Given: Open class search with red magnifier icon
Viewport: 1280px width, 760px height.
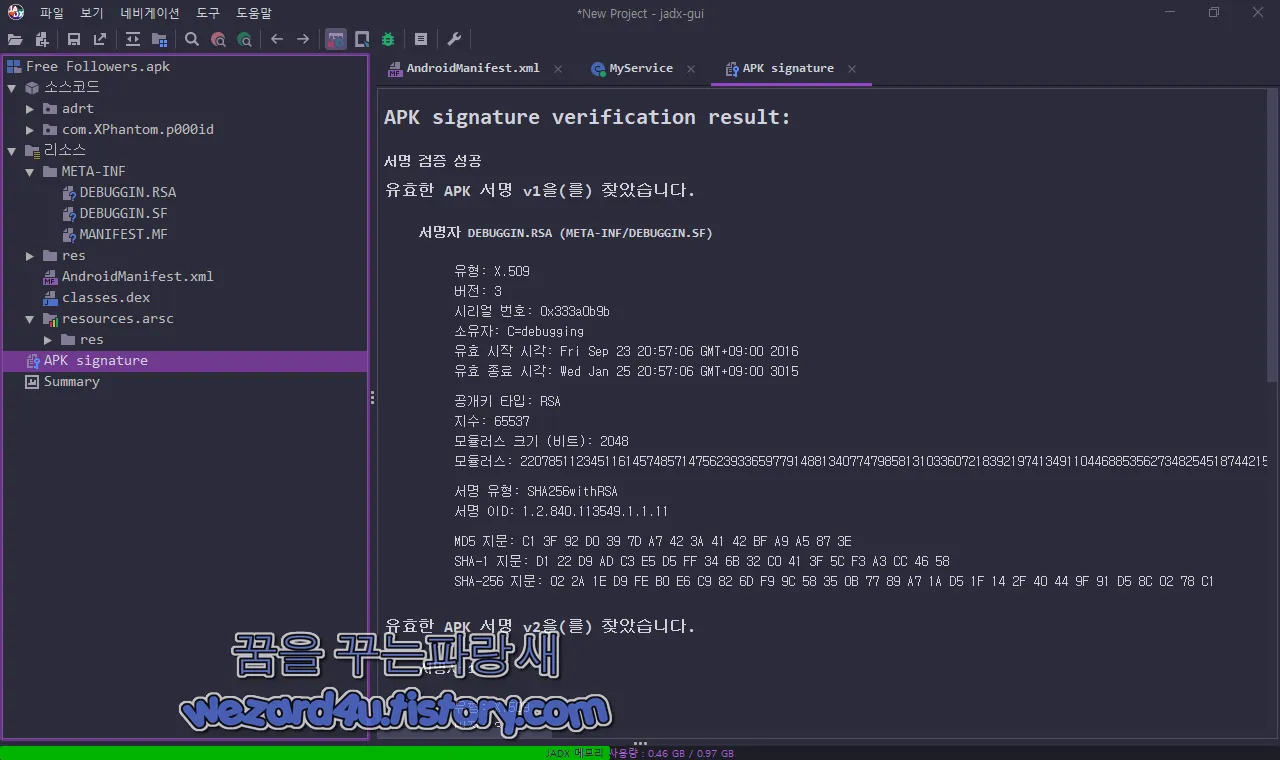Looking at the screenshot, I should (218, 39).
